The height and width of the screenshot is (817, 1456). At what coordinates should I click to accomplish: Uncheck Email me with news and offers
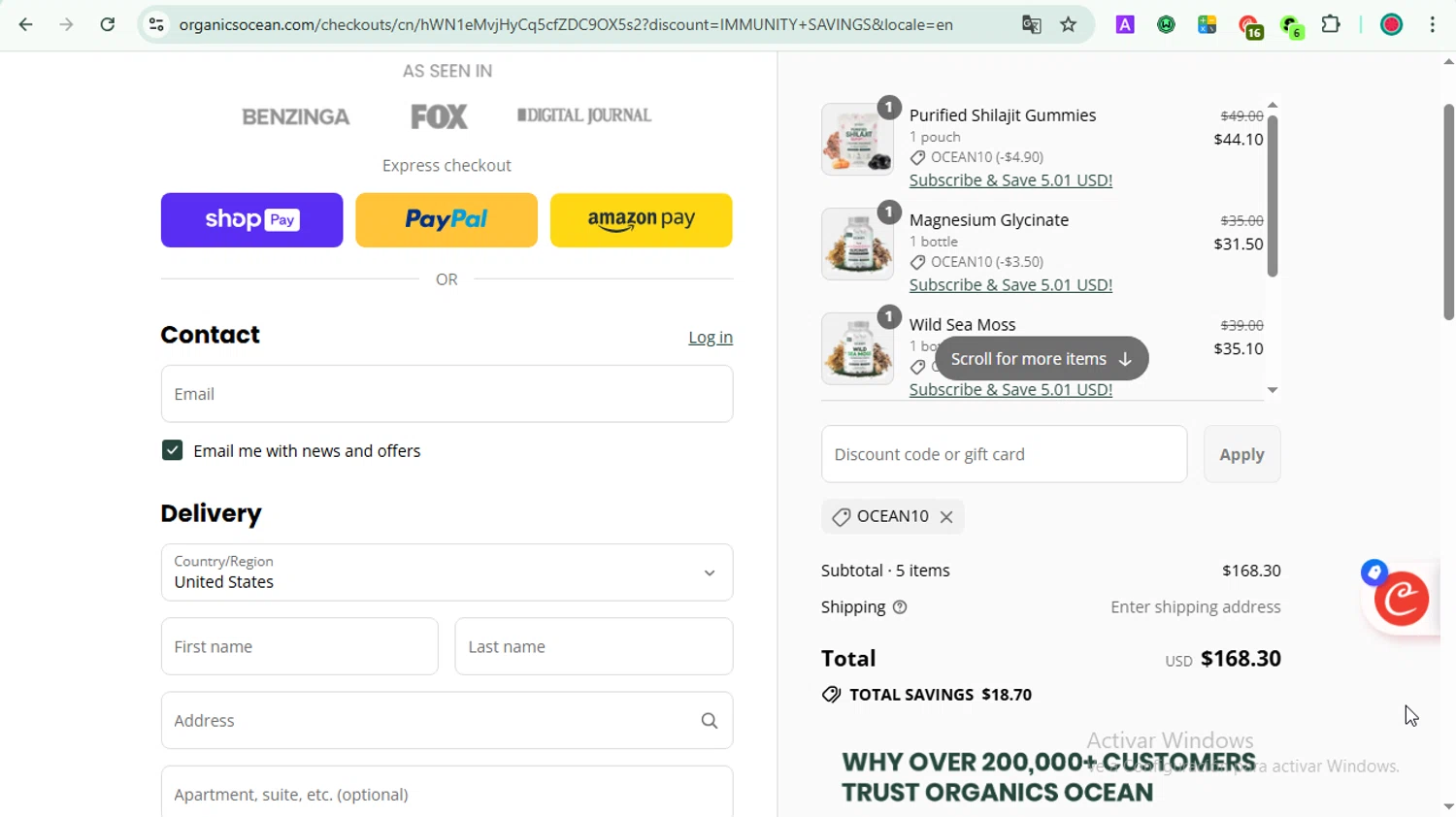pos(172,450)
